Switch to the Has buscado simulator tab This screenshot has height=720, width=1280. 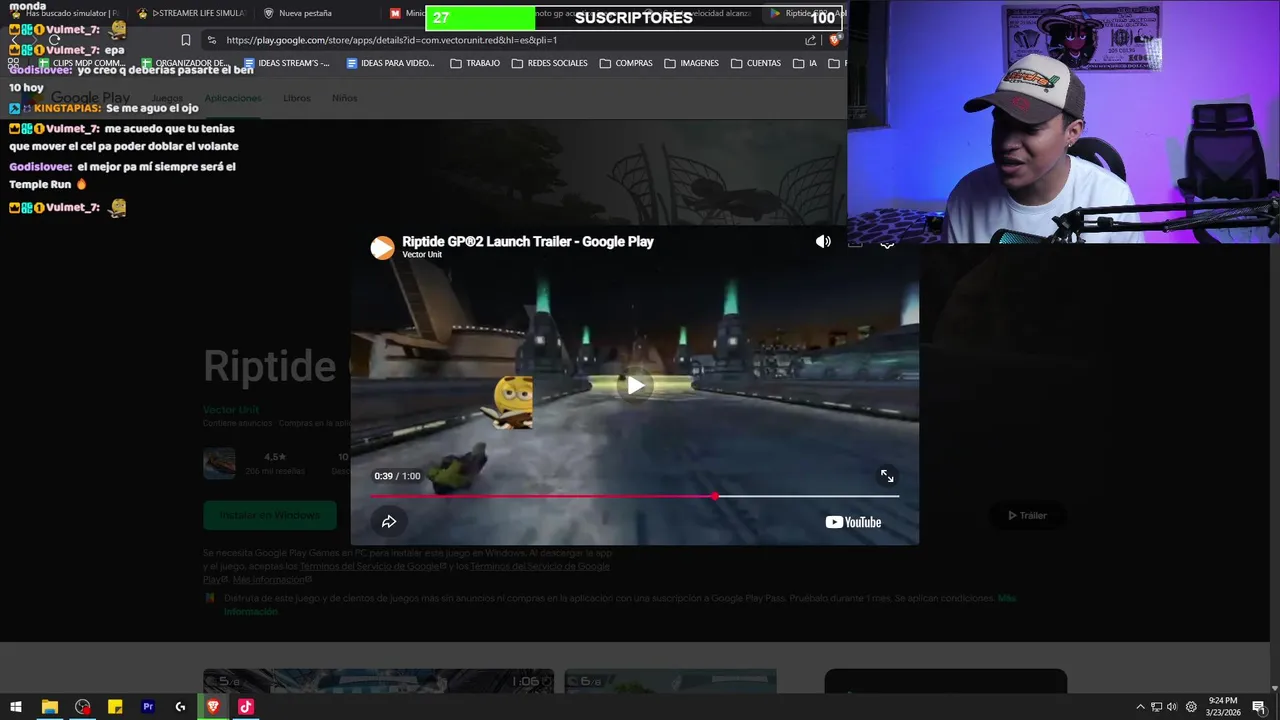point(64,13)
